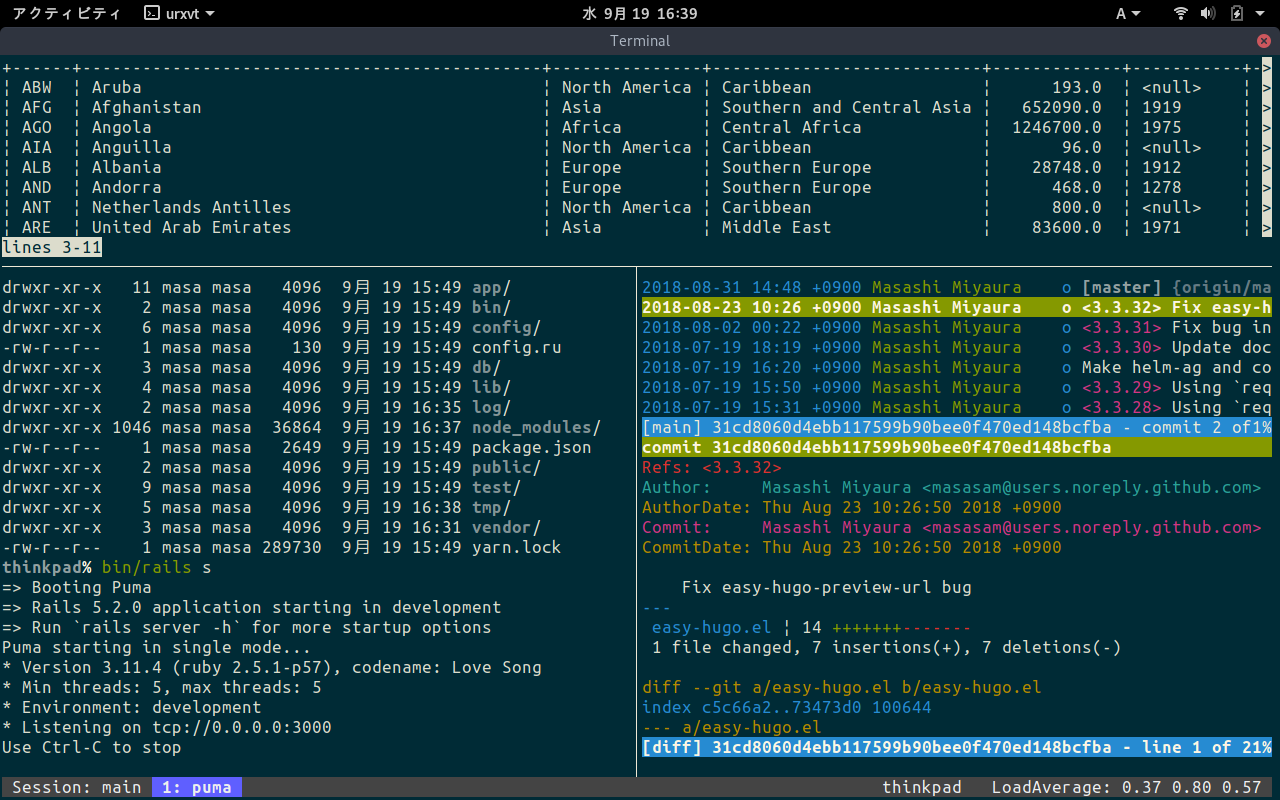1280x800 pixels.
Task: Open the urxvt application menu
Action: (179, 14)
